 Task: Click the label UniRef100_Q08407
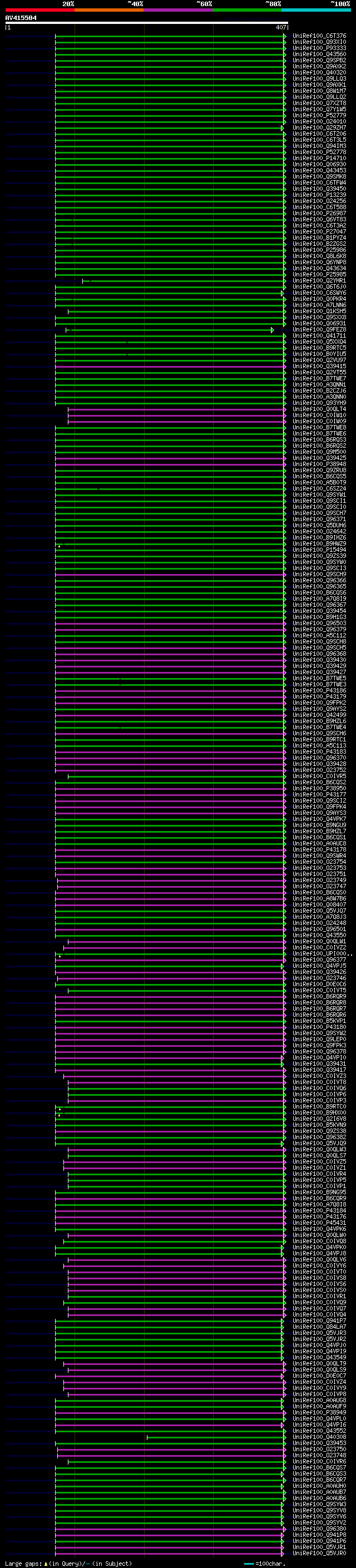point(319,904)
